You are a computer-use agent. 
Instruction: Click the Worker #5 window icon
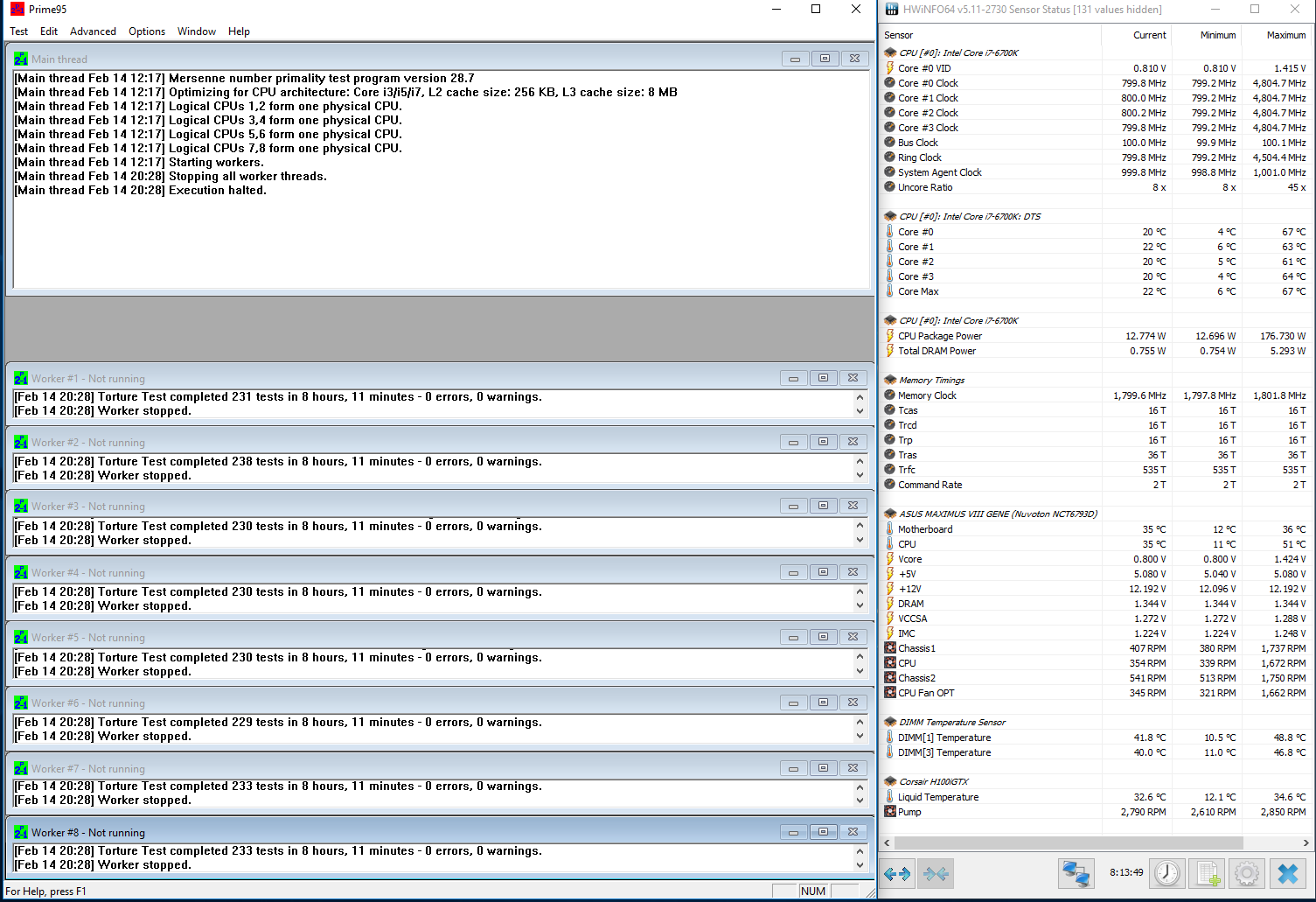pyautogui.click(x=21, y=638)
